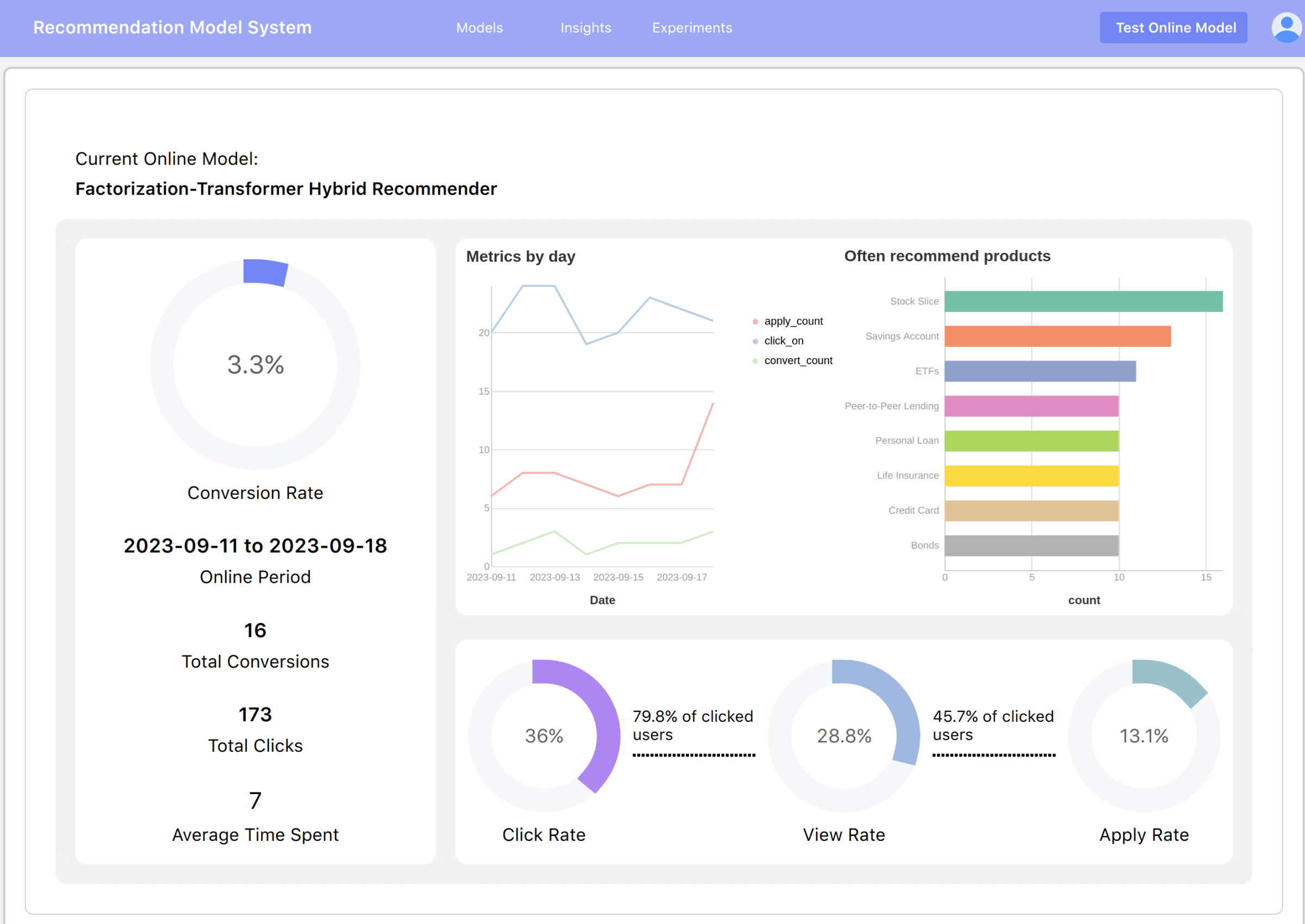Viewport: 1305px width, 924px height.
Task: Select the Factorization-Transformer Hybrid Recommender title
Action: click(x=285, y=189)
